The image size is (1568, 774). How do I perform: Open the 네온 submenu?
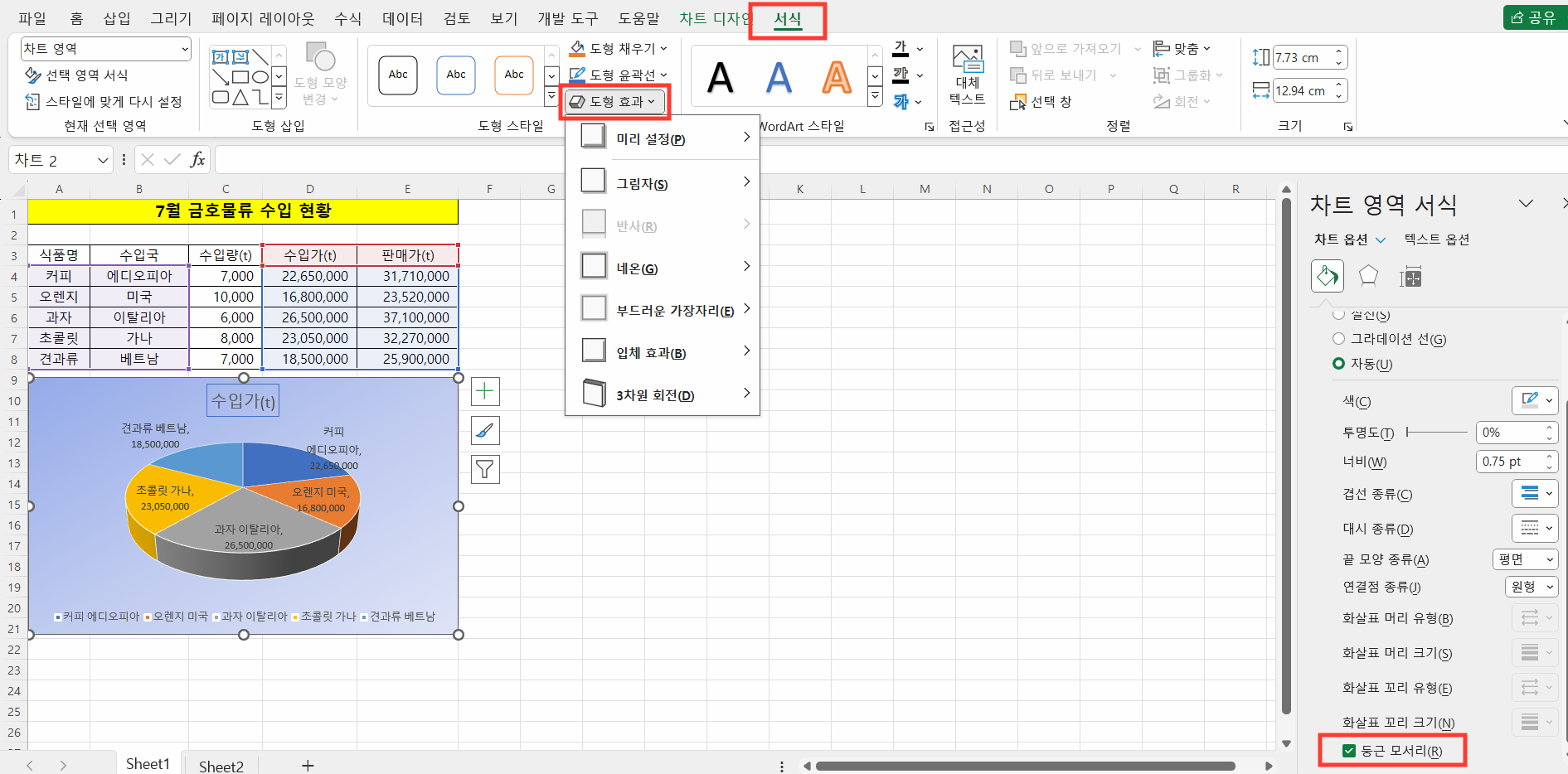tap(663, 268)
